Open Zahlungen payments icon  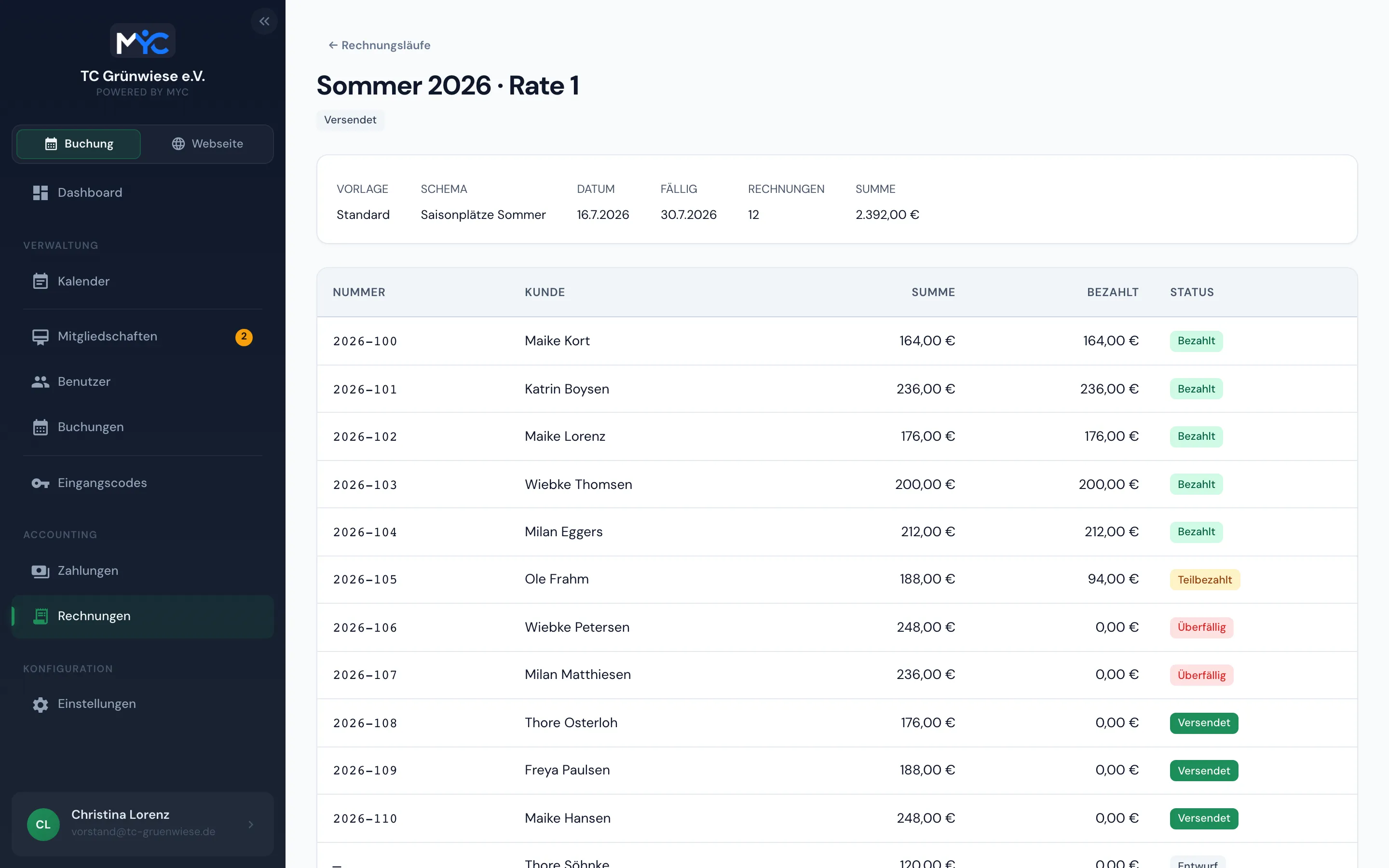click(40, 571)
